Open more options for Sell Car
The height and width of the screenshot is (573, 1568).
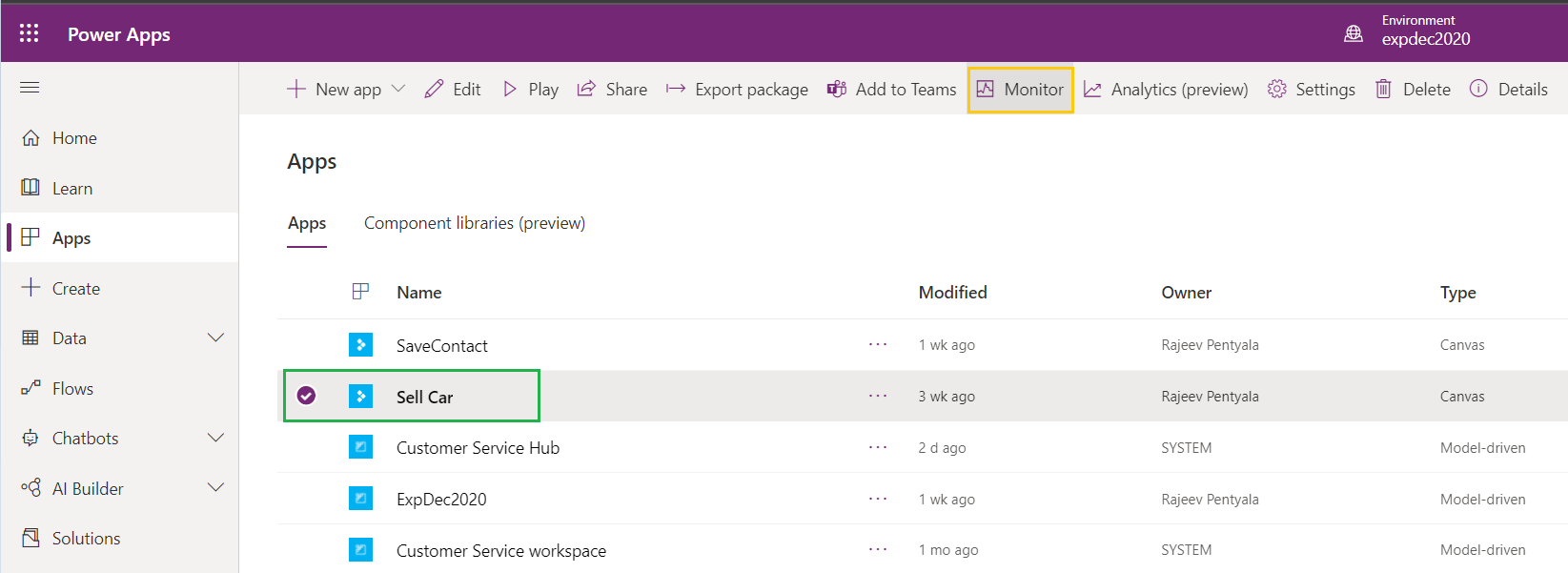pyautogui.click(x=878, y=396)
